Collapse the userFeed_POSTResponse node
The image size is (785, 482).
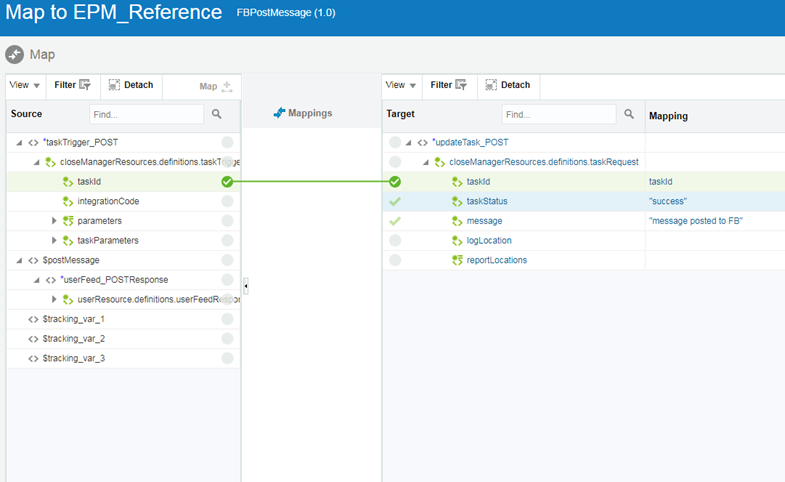point(37,280)
